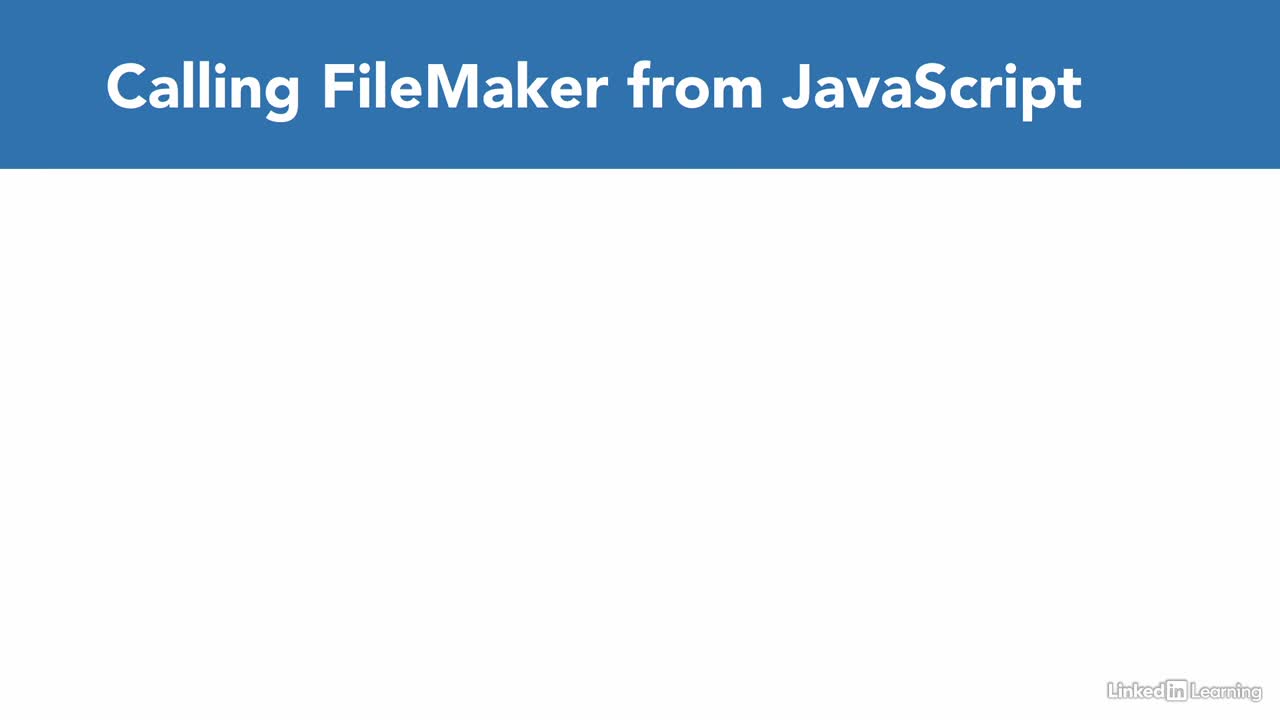Click the word 'from' in title

[x=695, y=87]
